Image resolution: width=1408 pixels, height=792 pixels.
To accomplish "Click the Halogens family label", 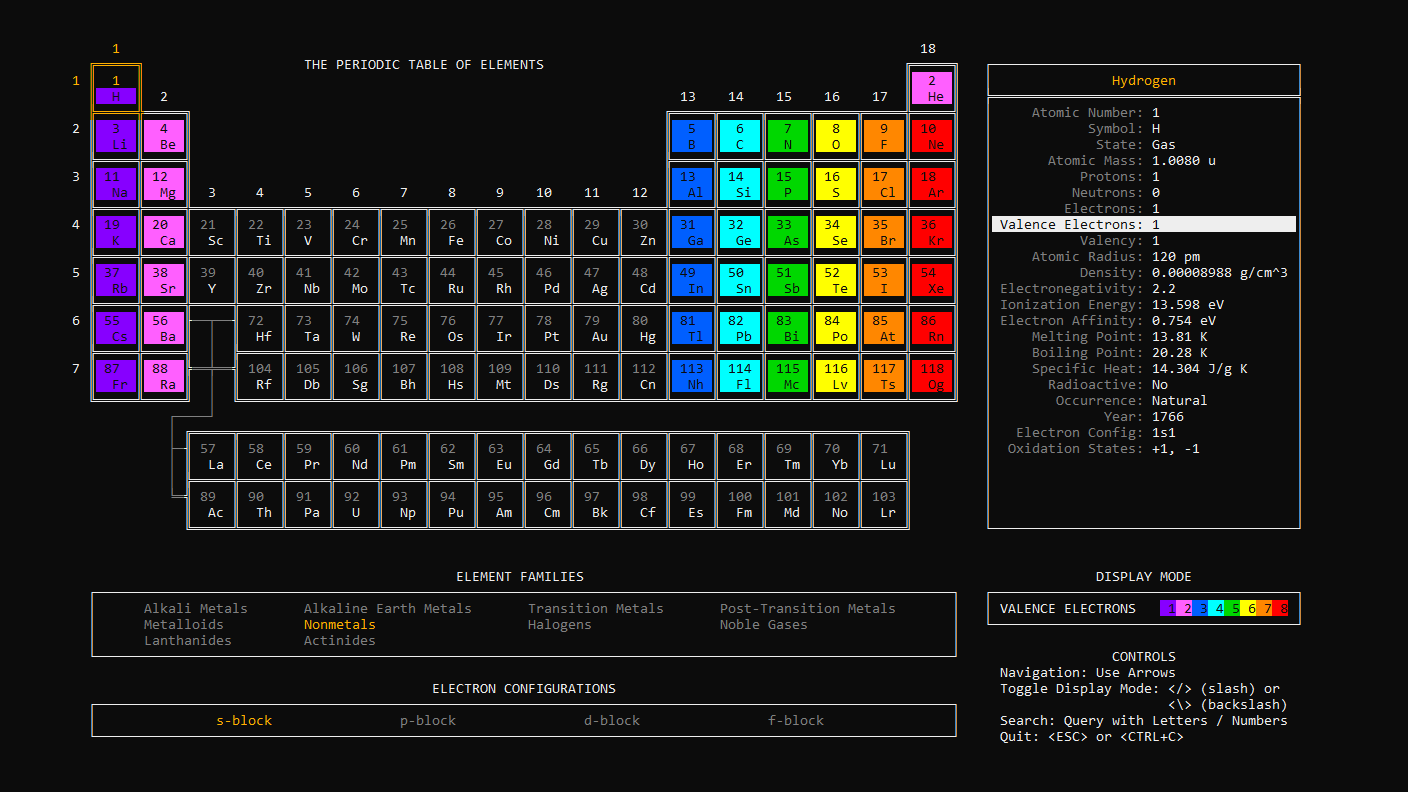I will (559, 624).
